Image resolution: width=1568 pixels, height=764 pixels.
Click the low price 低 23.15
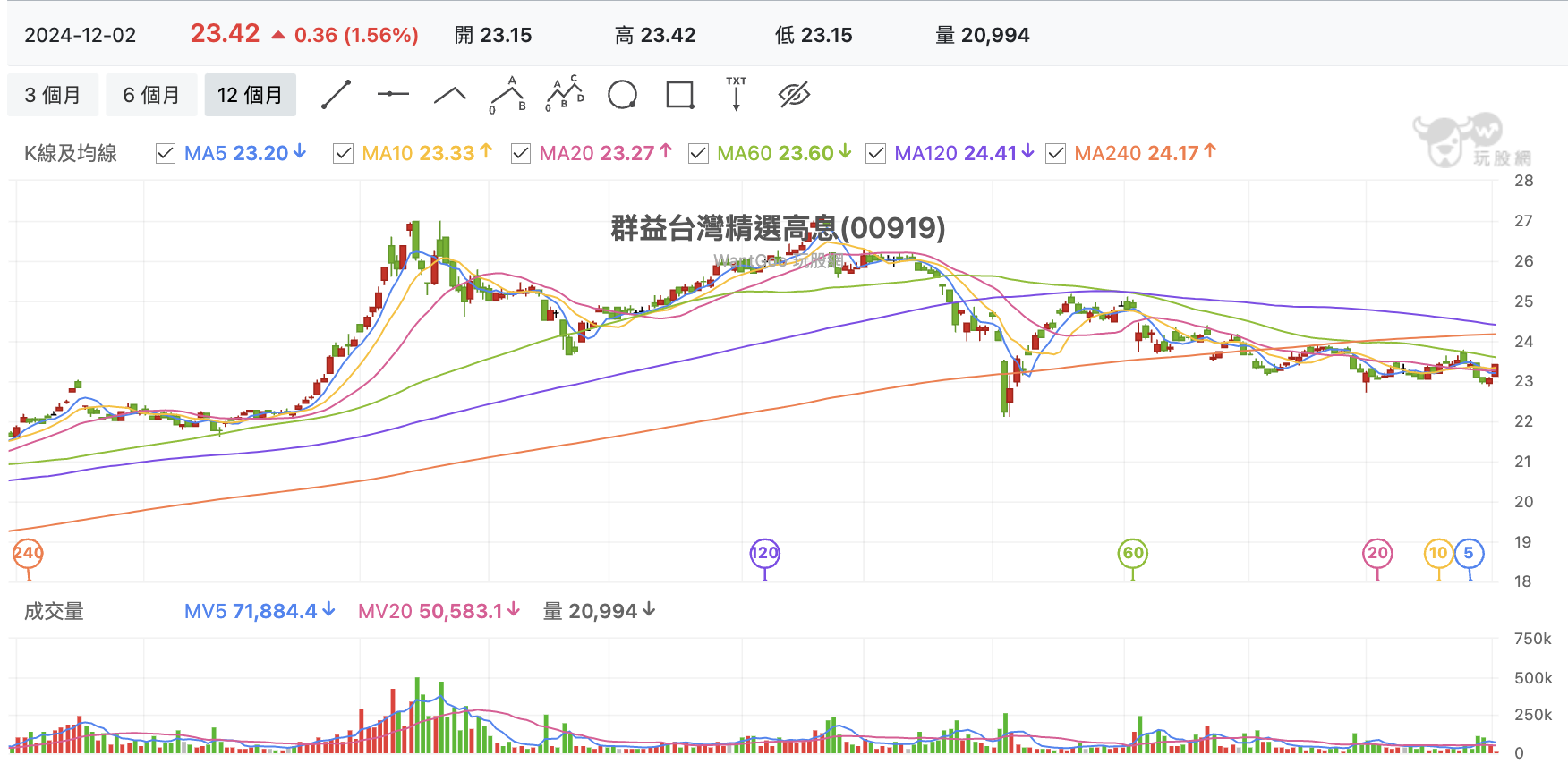[814, 36]
